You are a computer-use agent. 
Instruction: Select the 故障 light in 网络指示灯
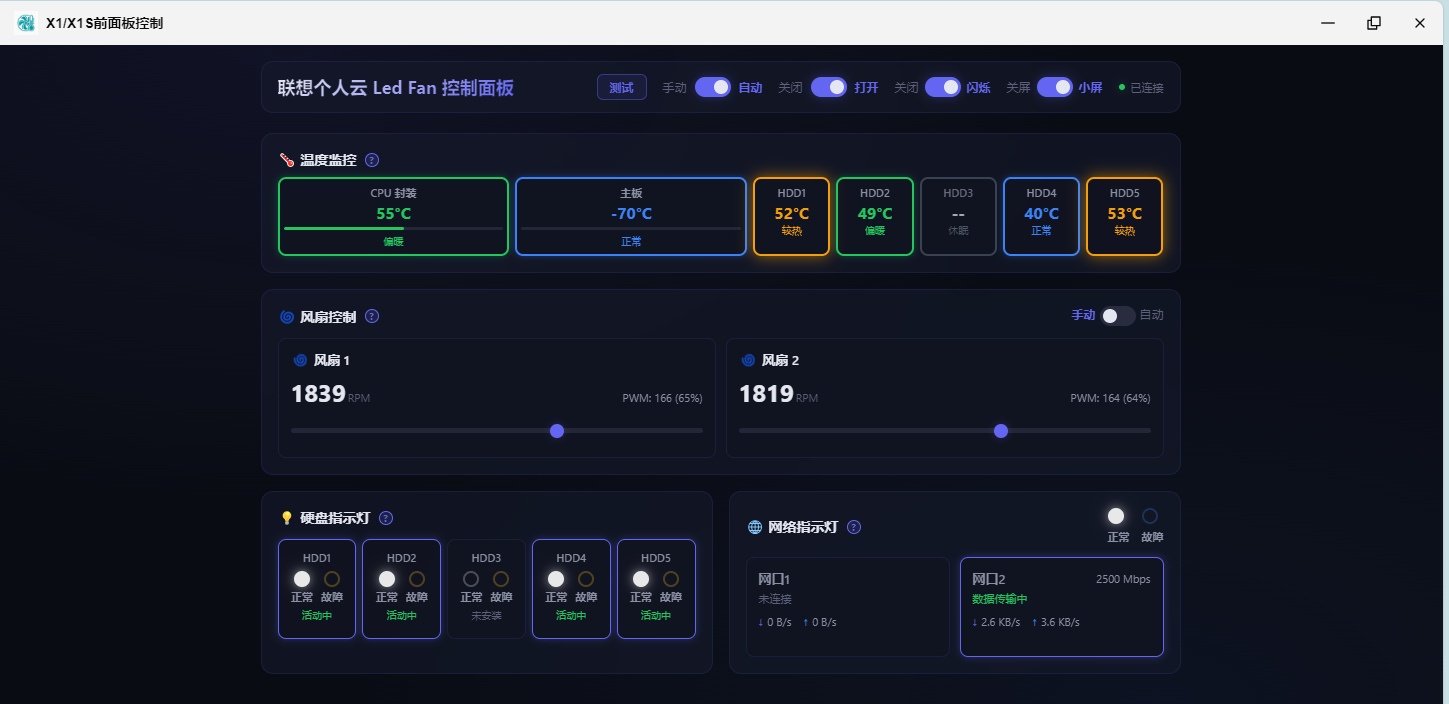pos(1150,516)
